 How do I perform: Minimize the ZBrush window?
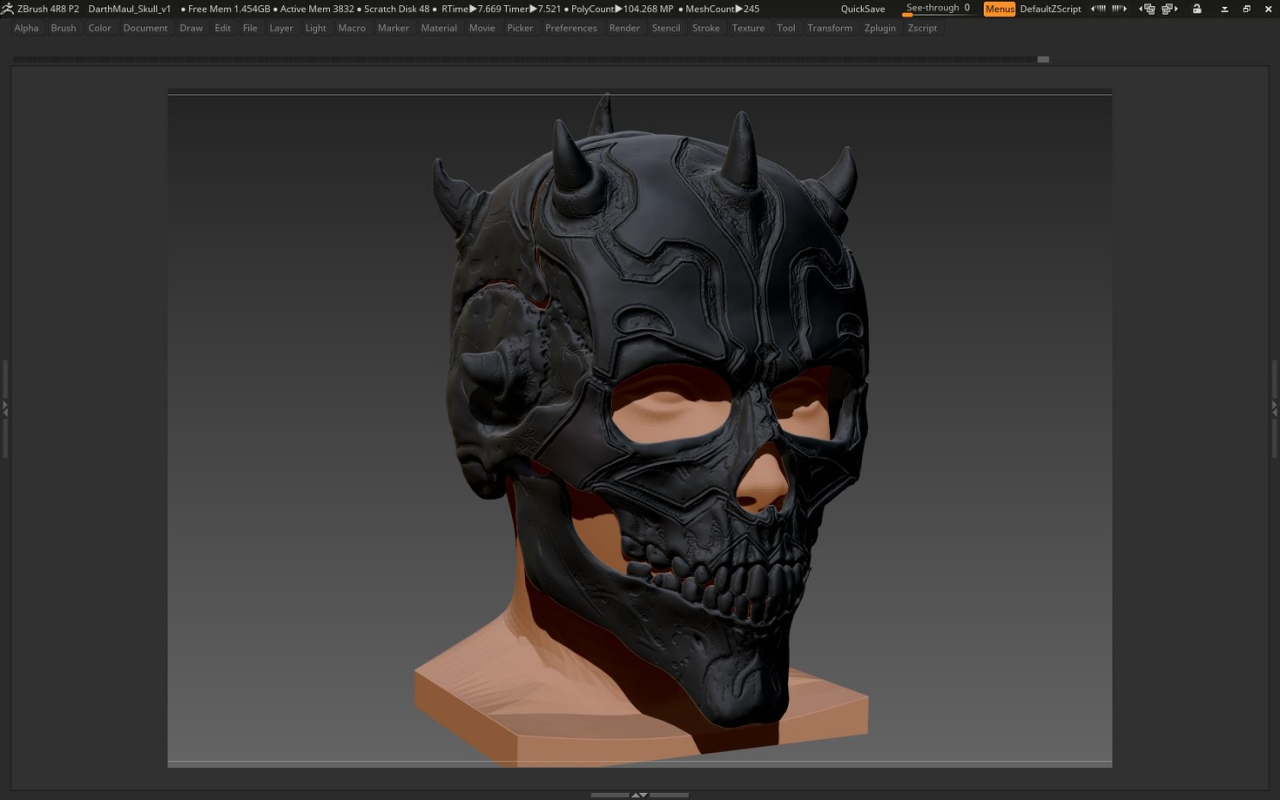(x=1225, y=9)
